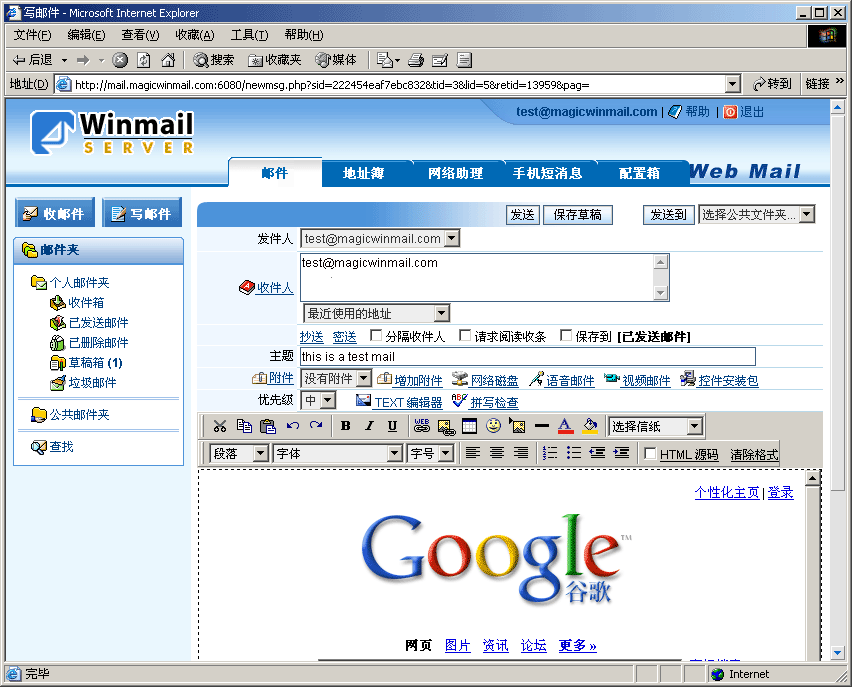Click the decrease indent icon

pyautogui.click(x=597, y=453)
